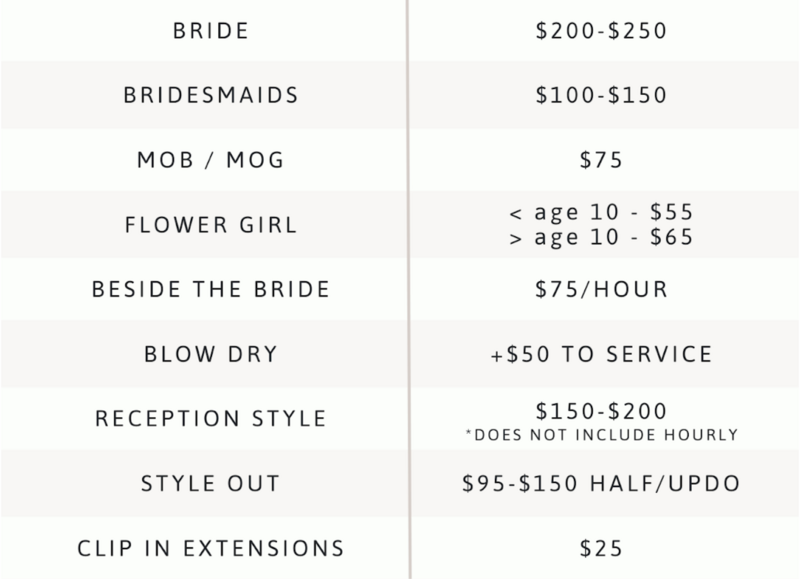Image resolution: width=800 pixels, height=579 pixels.
Task: Click the BRIDESMAIDS row label
Action: [211, 95]
